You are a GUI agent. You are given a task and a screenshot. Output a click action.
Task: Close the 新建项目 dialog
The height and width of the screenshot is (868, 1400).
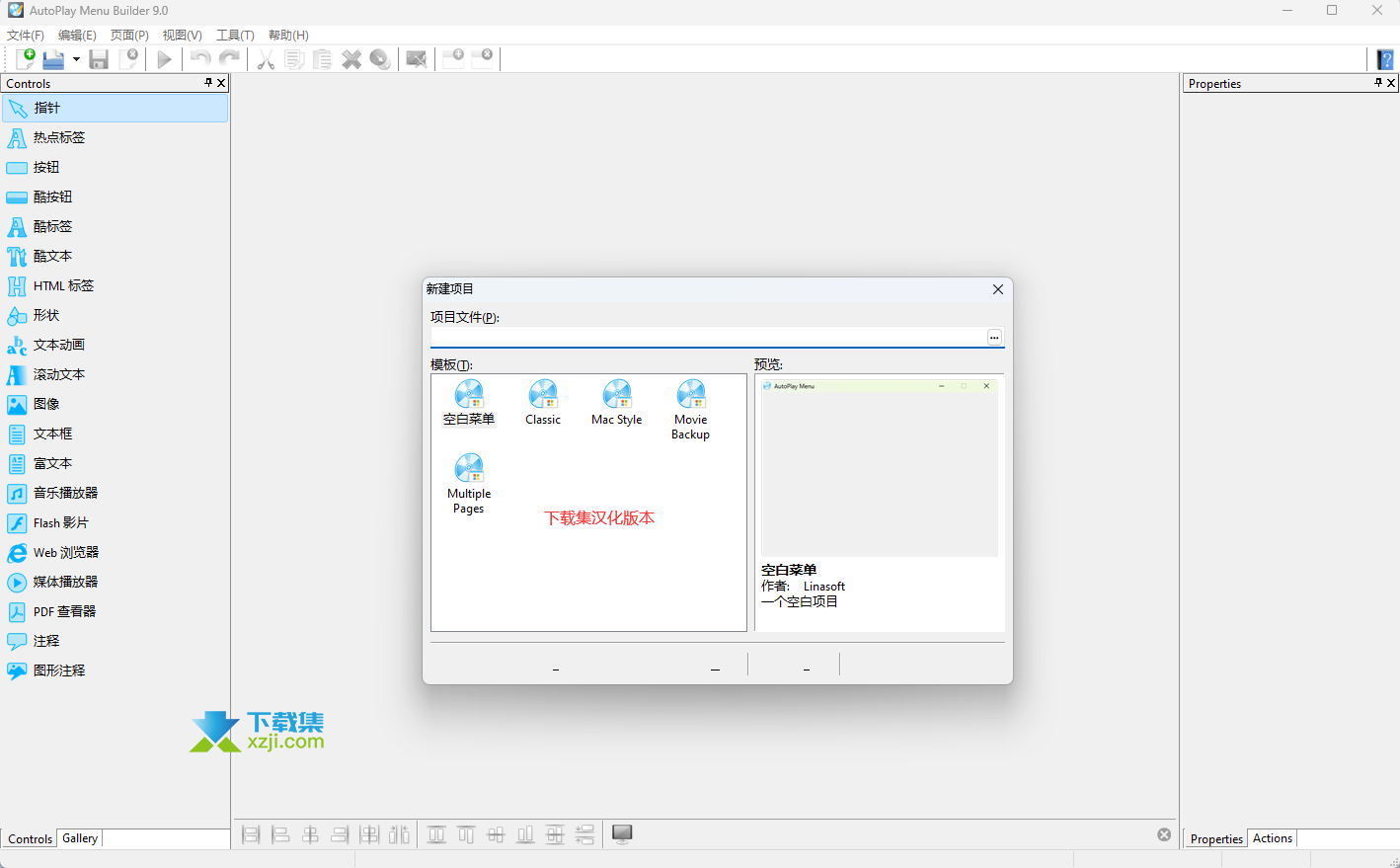pyautogui.click(x=998, y=289)
